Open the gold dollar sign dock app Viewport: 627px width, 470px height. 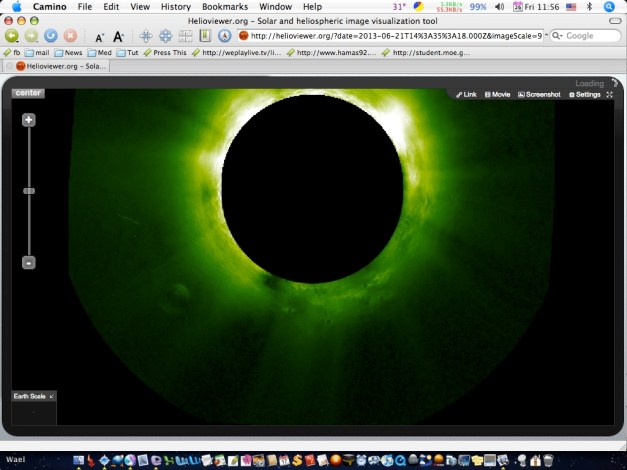point(297,460)
